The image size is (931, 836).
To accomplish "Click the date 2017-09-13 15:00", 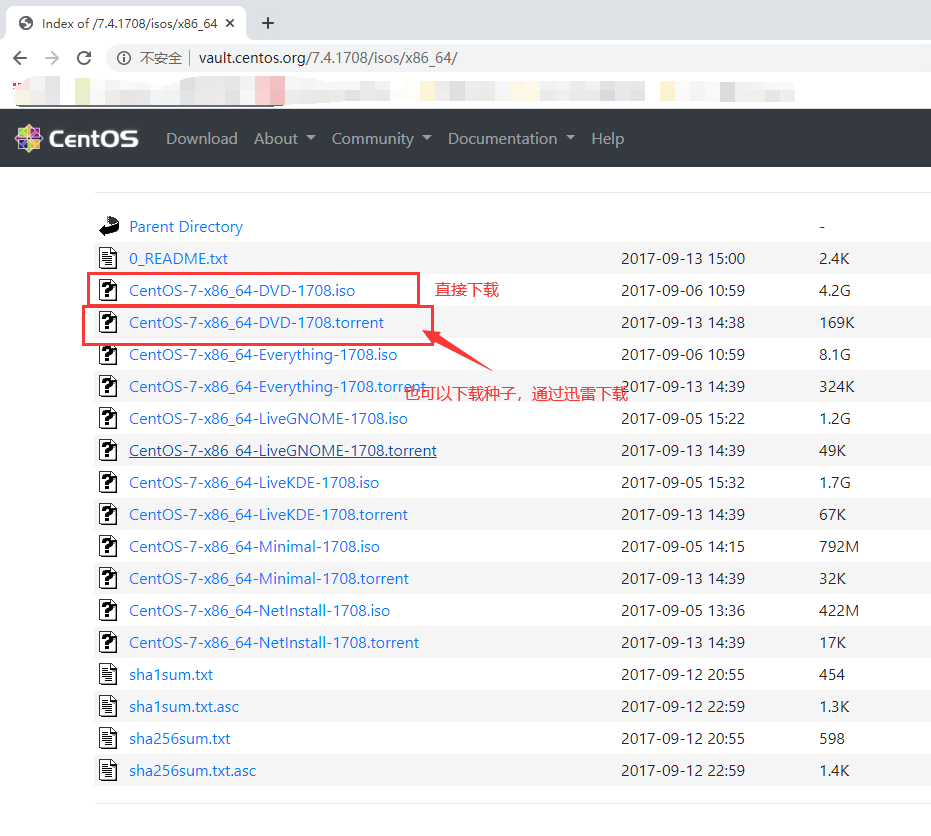I will pos(683,258).
